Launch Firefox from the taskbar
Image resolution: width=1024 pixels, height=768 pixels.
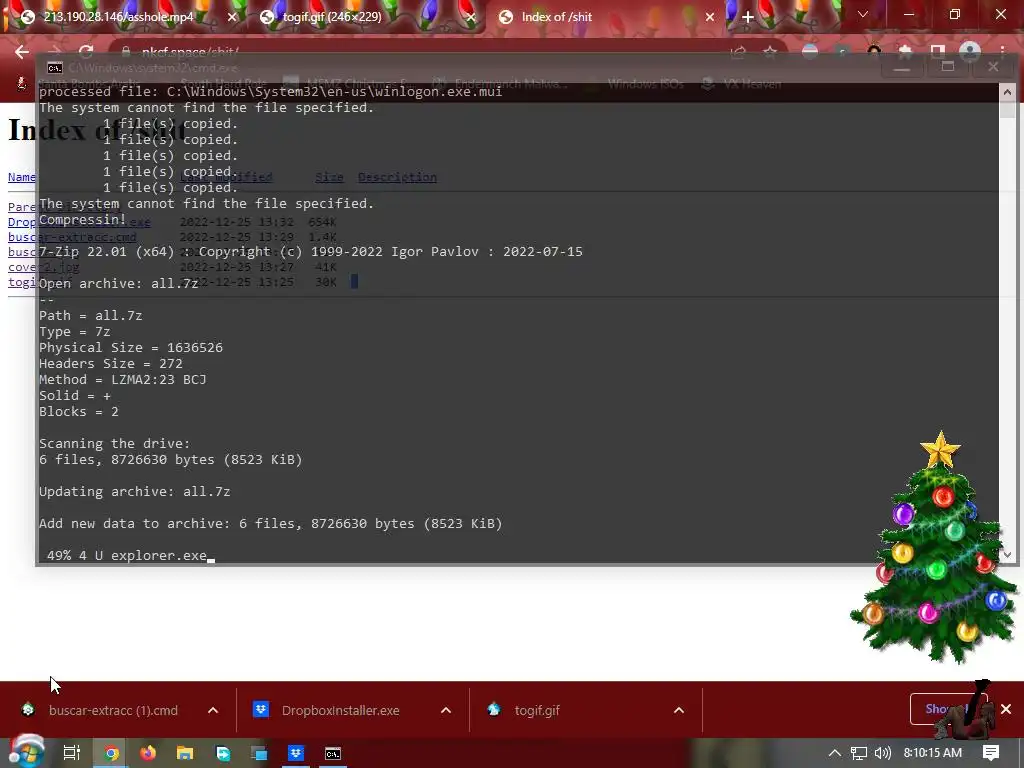148,753
